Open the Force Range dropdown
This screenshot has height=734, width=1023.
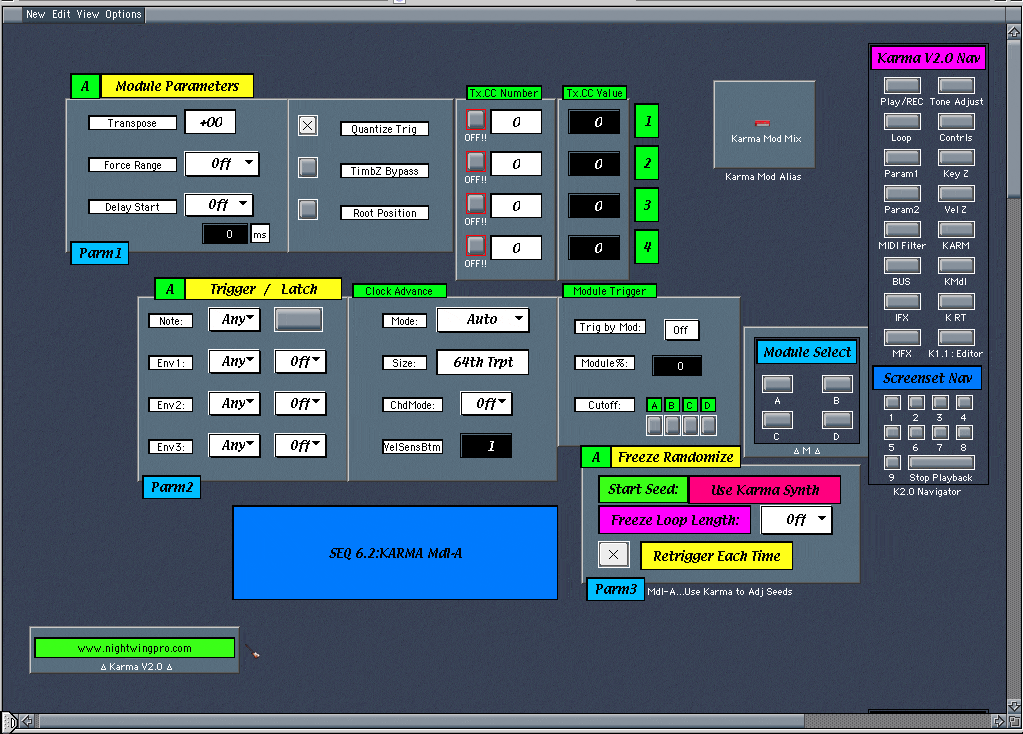point(221,164)
